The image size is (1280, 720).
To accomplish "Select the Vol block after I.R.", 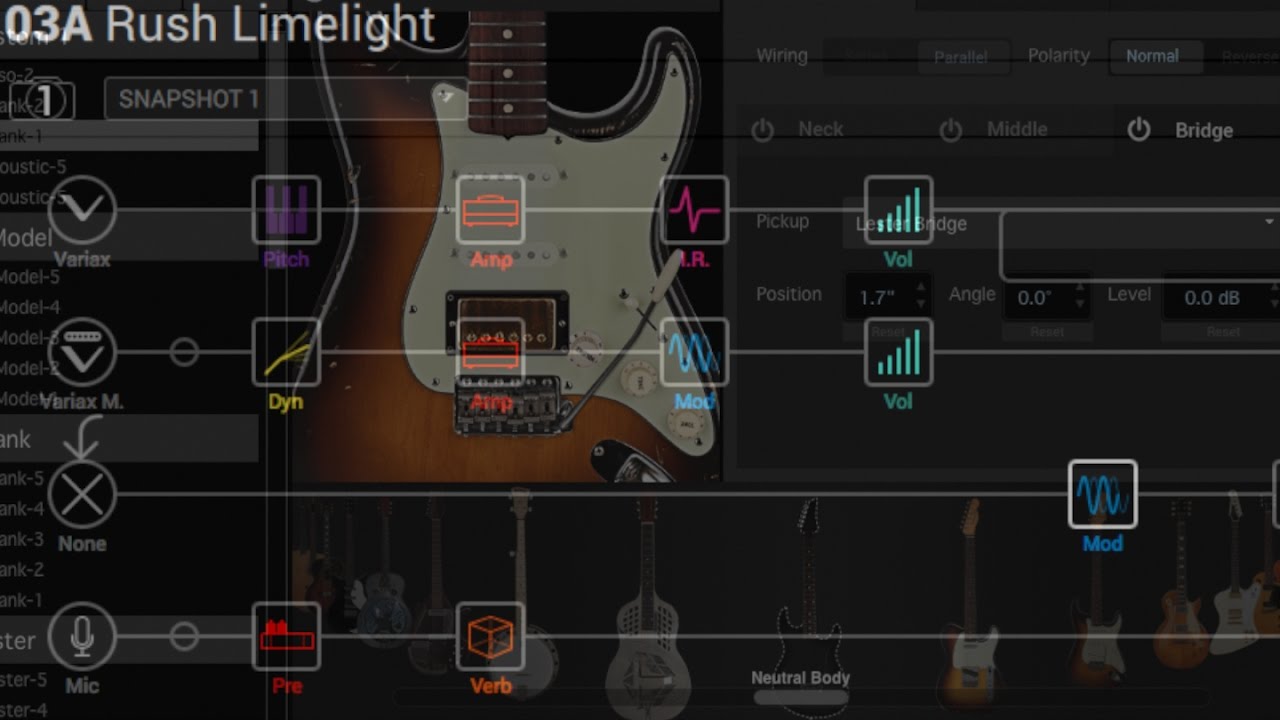I will (898, 210).
